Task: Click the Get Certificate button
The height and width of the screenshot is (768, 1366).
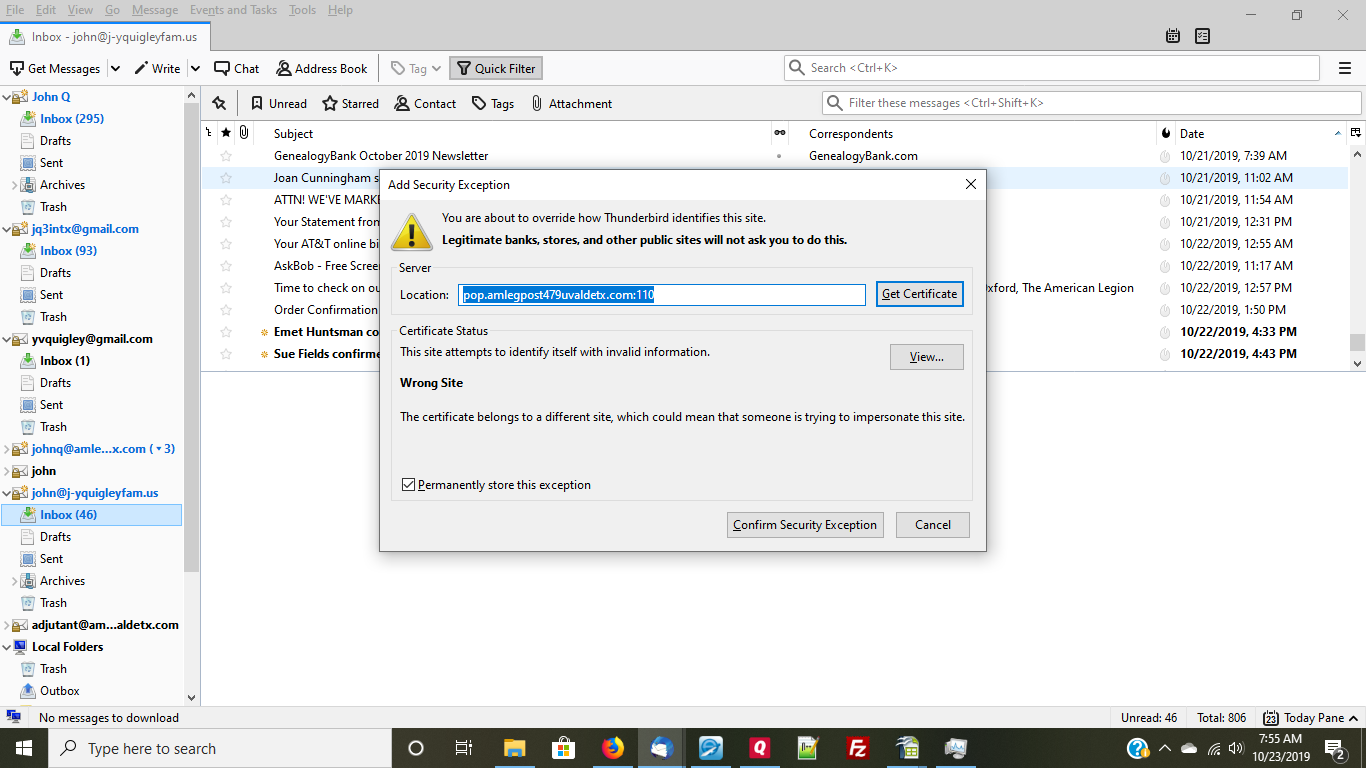Action: (x=919, y=294)
